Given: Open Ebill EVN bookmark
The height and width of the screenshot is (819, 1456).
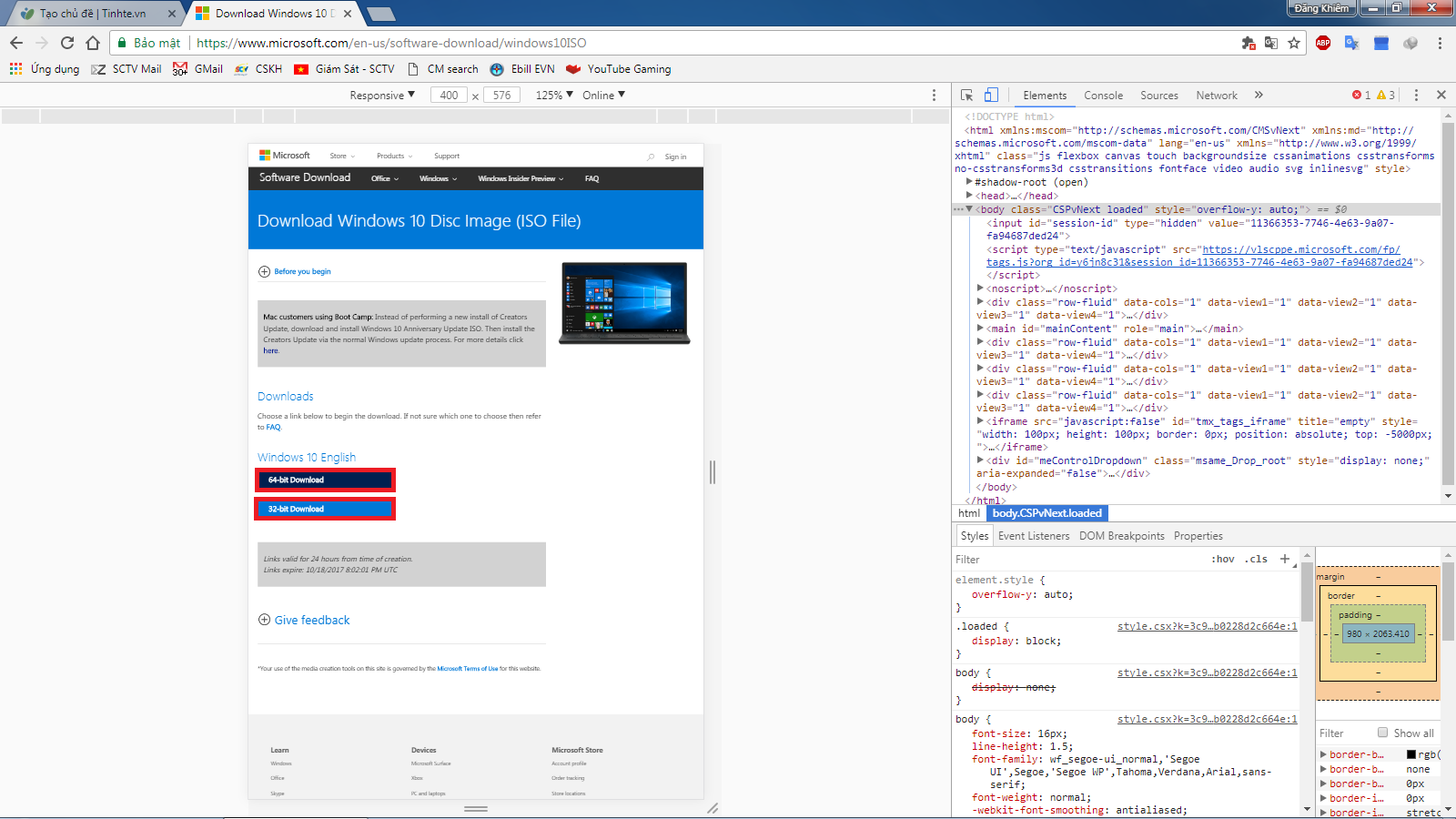Looking at the screenshot, I should pyautogui.click(x=522, y=69).
